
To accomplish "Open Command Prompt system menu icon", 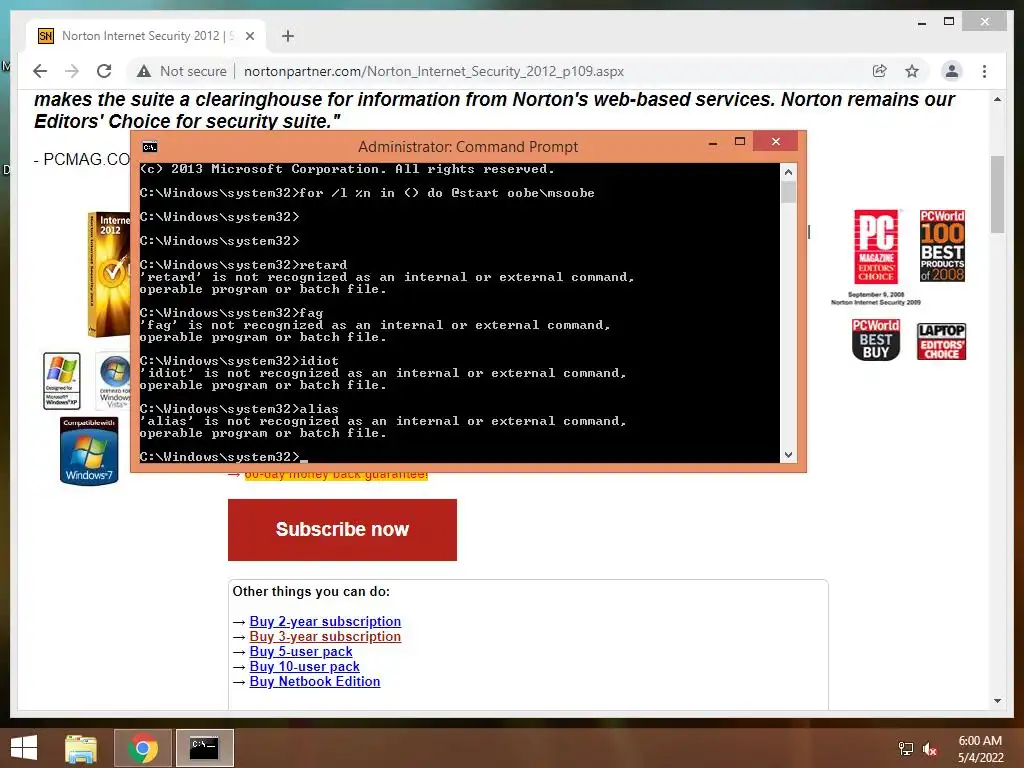I will (150, 147).
